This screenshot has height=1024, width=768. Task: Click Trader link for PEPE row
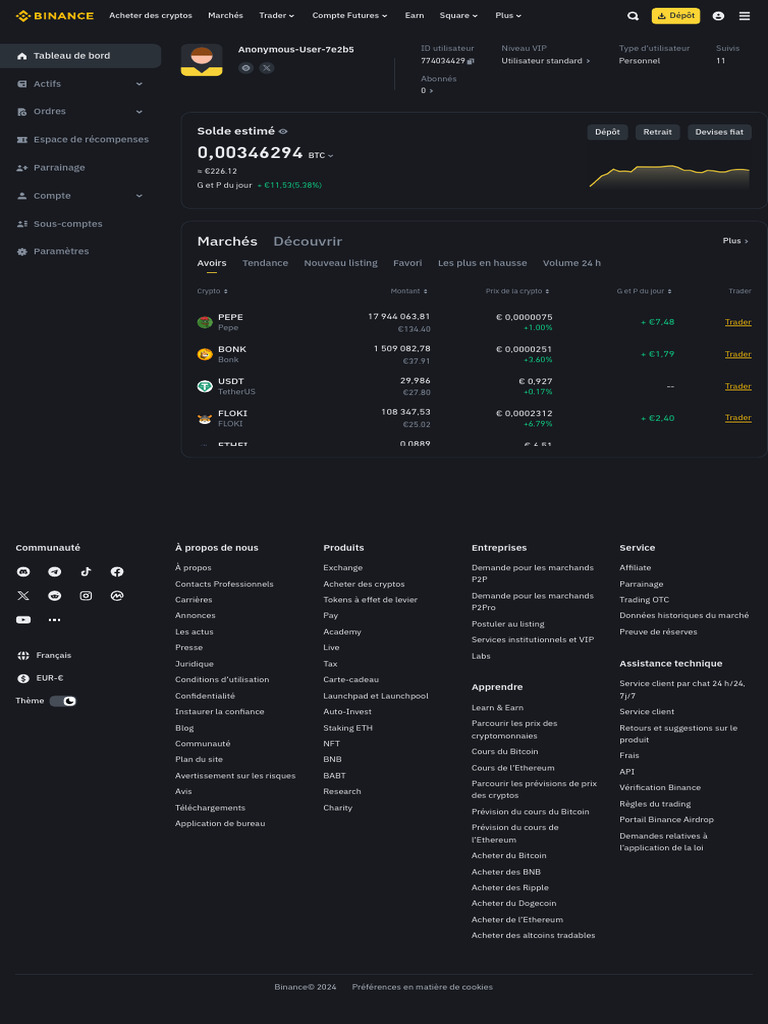738,323
